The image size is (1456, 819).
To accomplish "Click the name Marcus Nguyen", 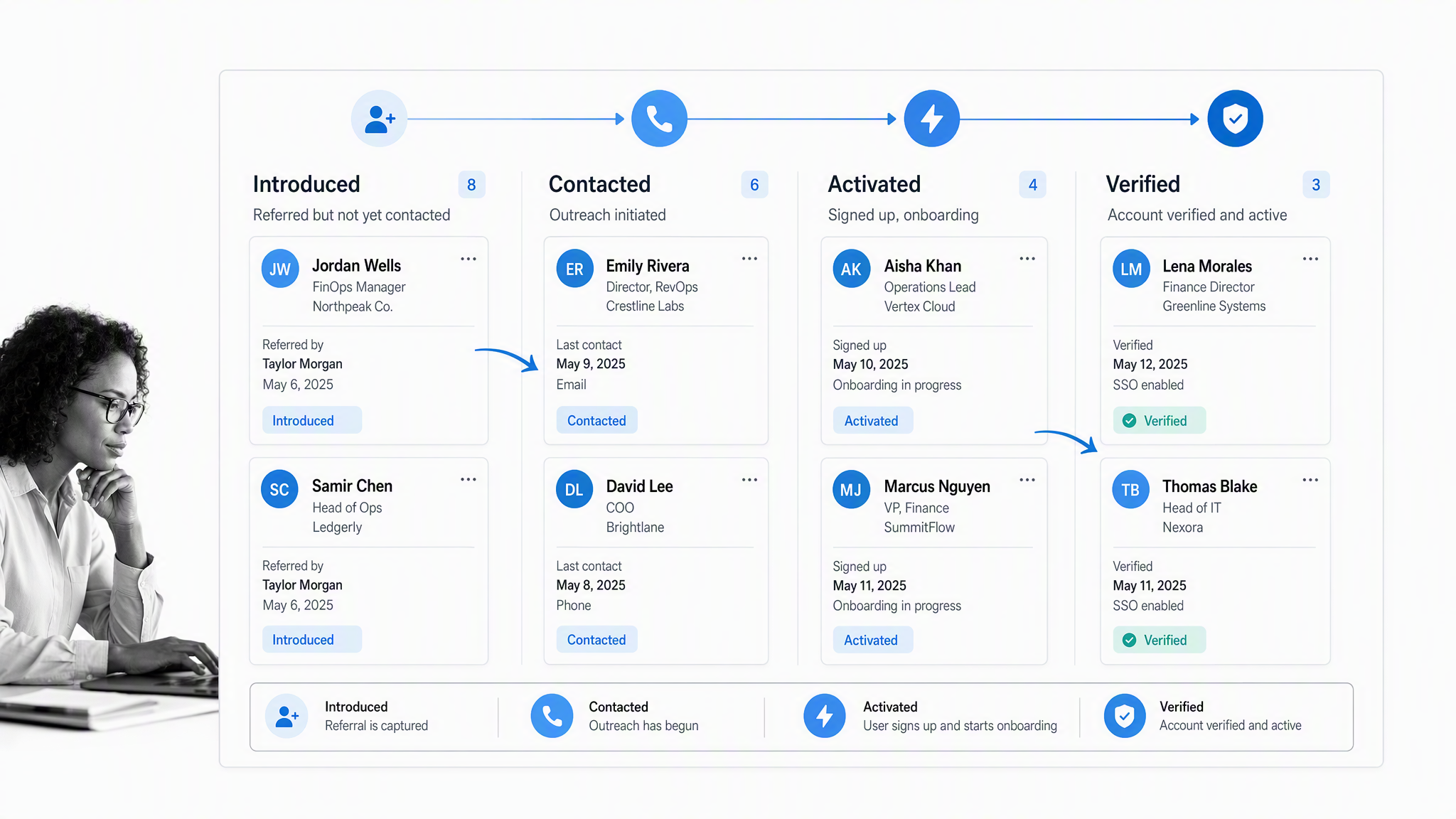I will (x=937, y=486).
